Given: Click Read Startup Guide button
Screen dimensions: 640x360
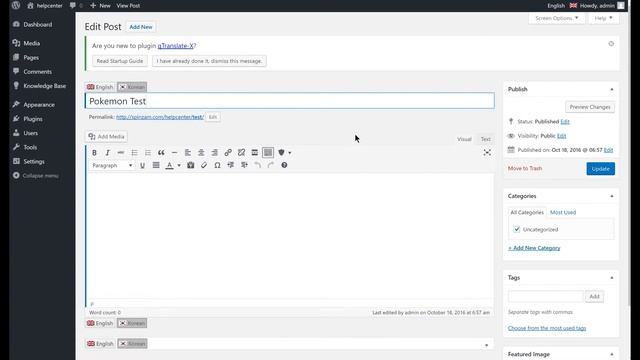Looking at the screenshot, I should [120, 61].
